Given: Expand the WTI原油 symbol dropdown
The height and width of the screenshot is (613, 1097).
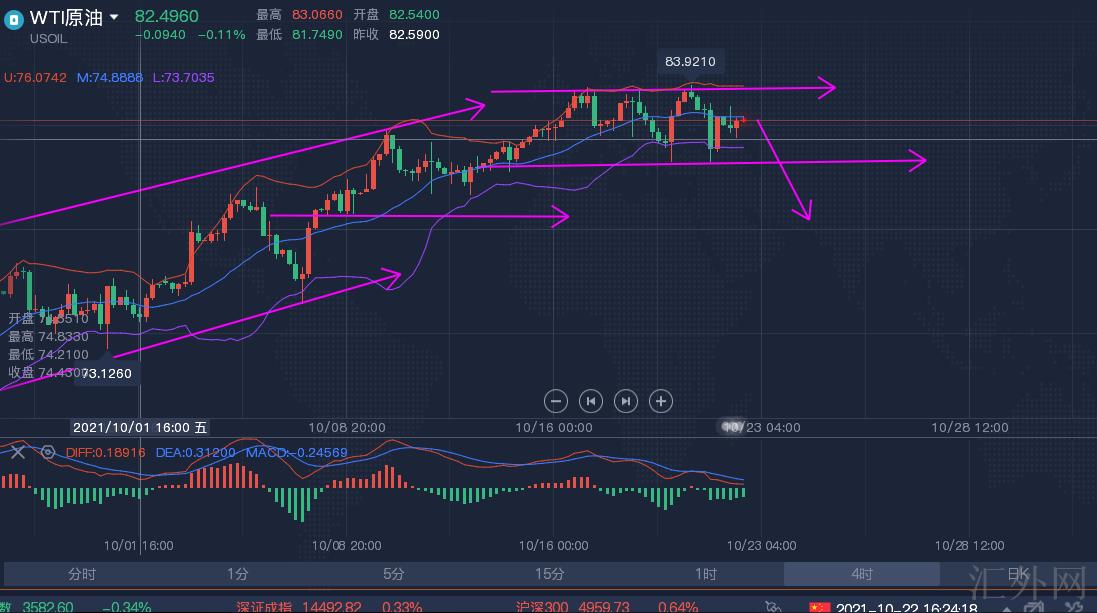Looking at the screenshot, I should (114, 18).
